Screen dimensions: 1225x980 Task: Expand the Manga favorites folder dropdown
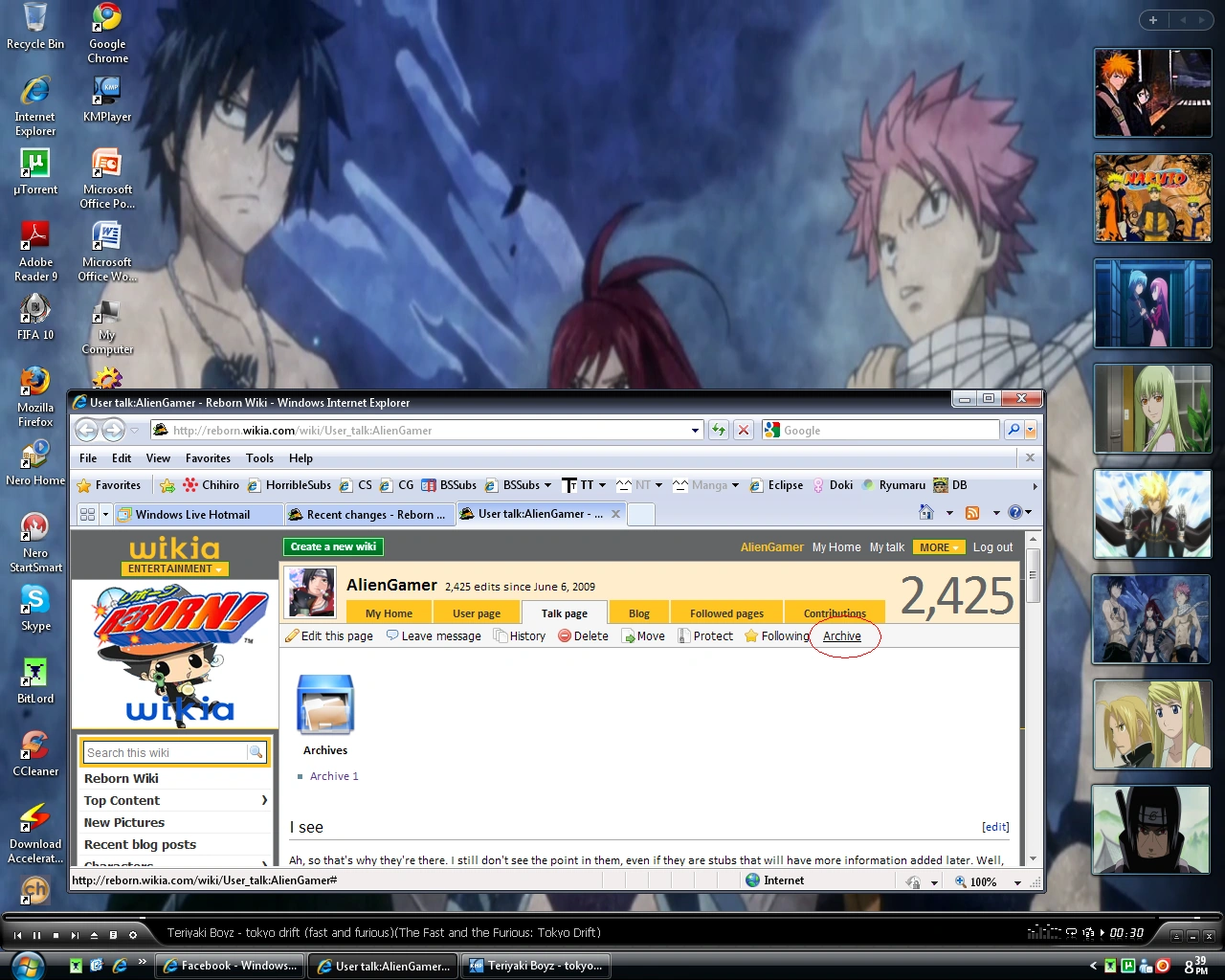pos(735,485)
